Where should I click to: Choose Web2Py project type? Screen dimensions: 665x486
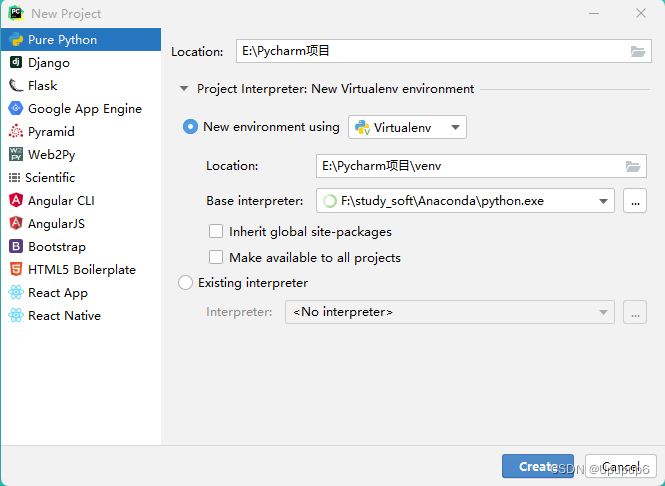coord(81,154)
